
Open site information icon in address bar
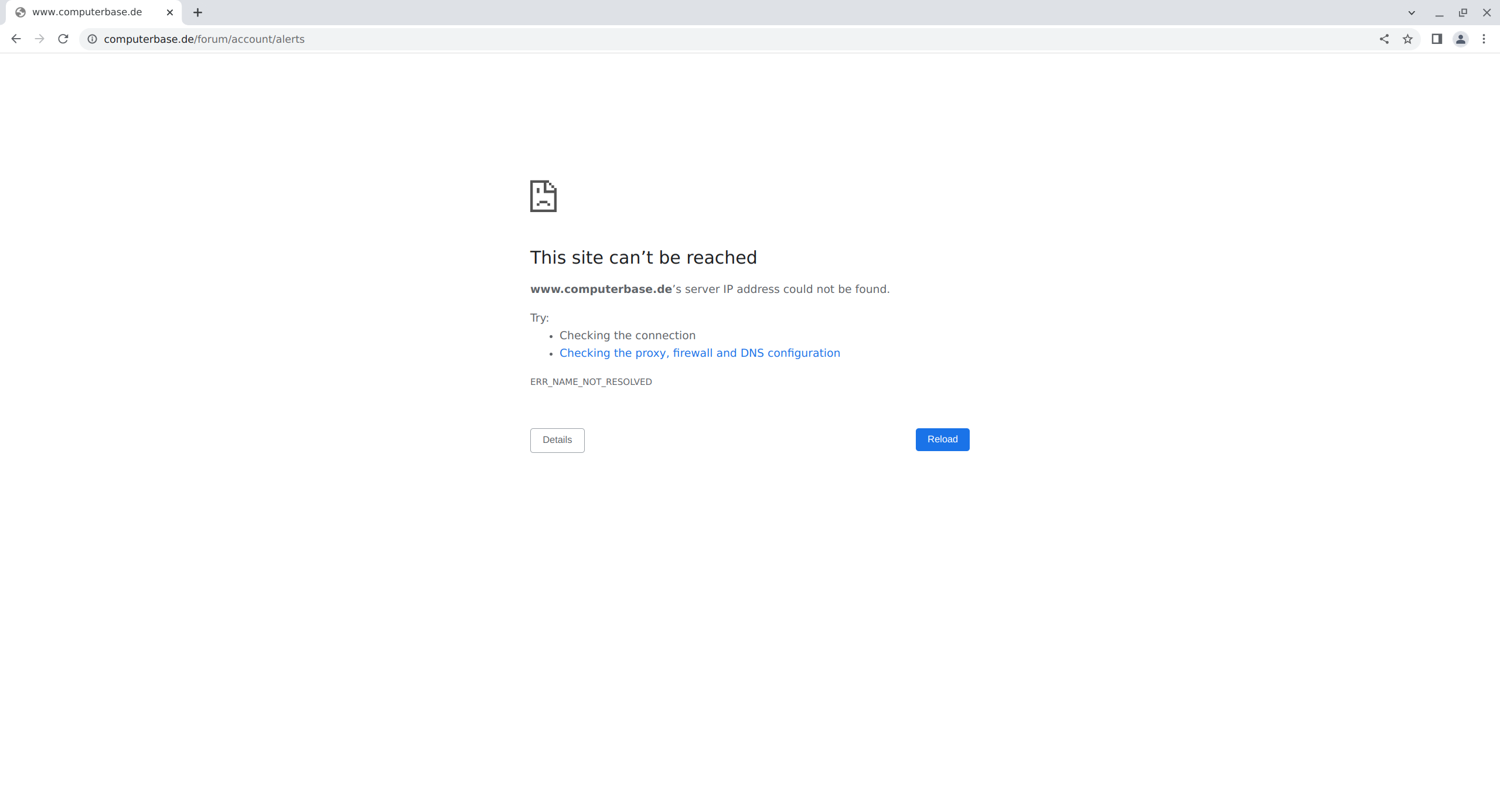92,39
